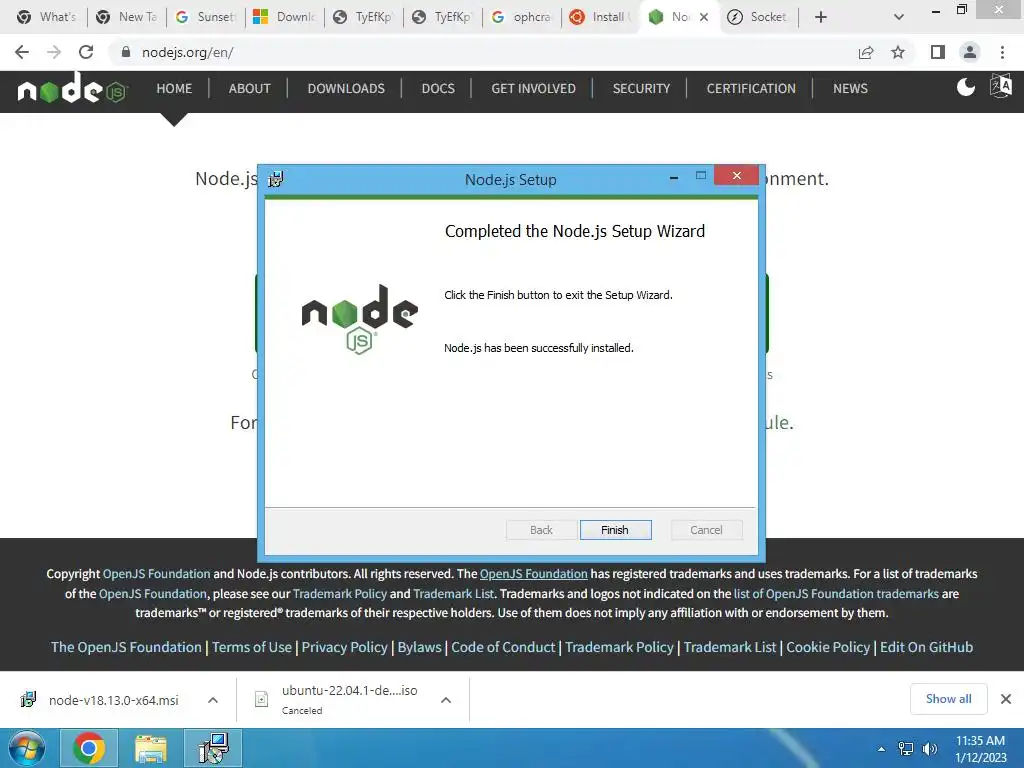
Task: Open the Cookie Policy footer link
Action: [828, 647]
